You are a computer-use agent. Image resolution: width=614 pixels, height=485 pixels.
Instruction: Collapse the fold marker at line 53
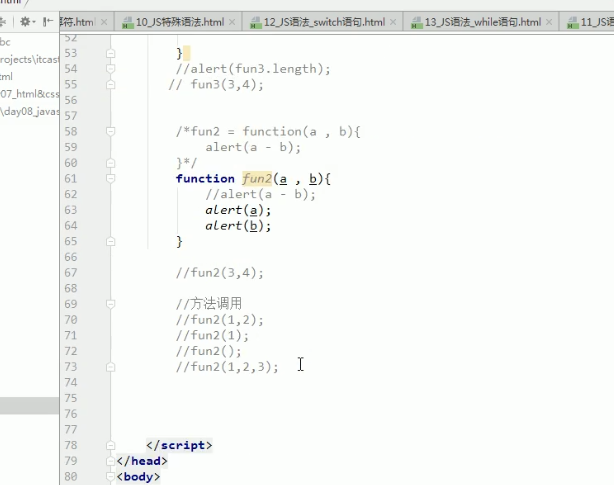pos(111,53)
